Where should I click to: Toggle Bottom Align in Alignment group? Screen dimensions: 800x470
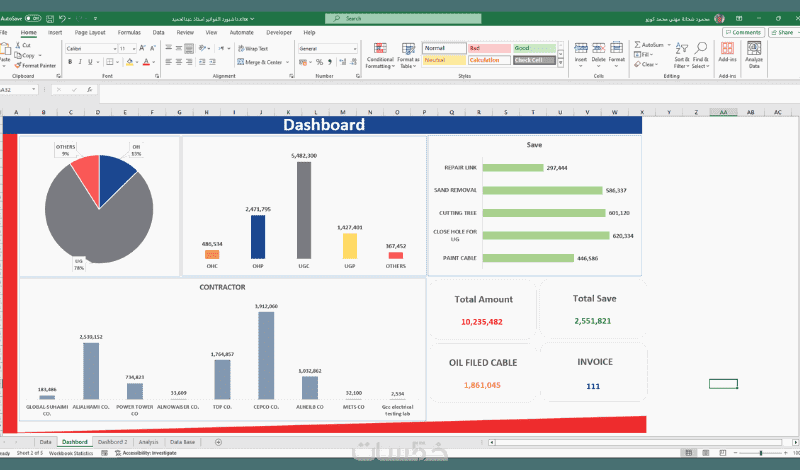(x=189, y=48)
